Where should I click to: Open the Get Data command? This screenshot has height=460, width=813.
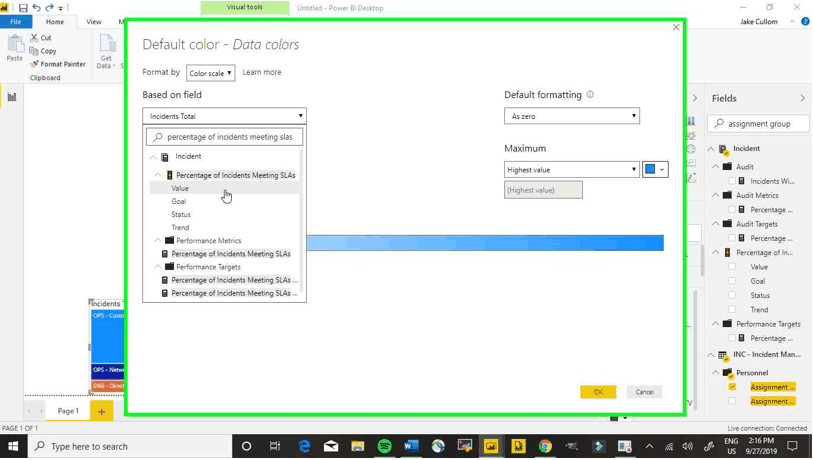[106, 51]
